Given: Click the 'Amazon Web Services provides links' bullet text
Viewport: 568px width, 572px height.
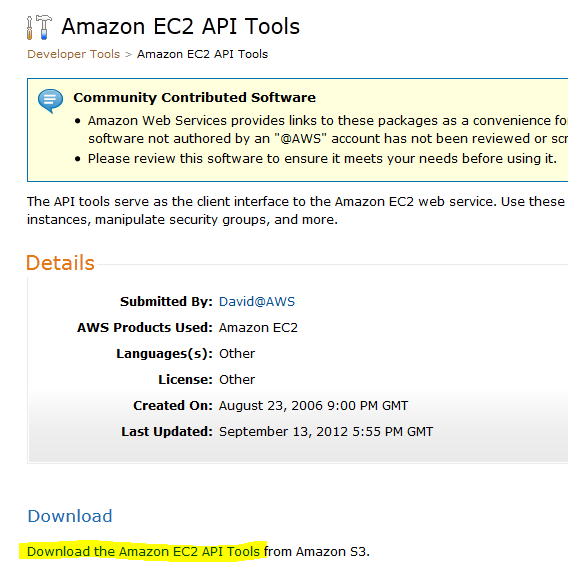Looking at the screenshot, I should point(328,130).
